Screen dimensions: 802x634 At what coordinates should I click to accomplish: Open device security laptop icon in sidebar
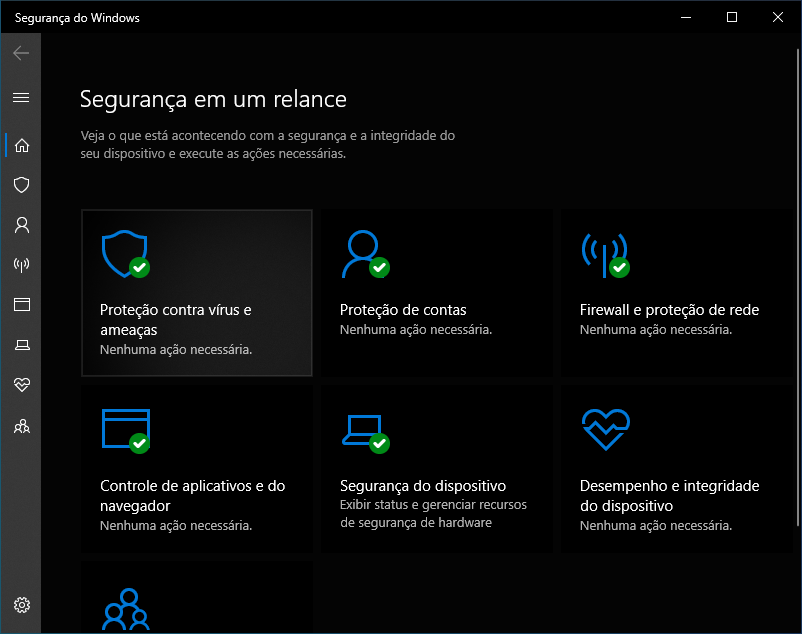tap(21, 345)
